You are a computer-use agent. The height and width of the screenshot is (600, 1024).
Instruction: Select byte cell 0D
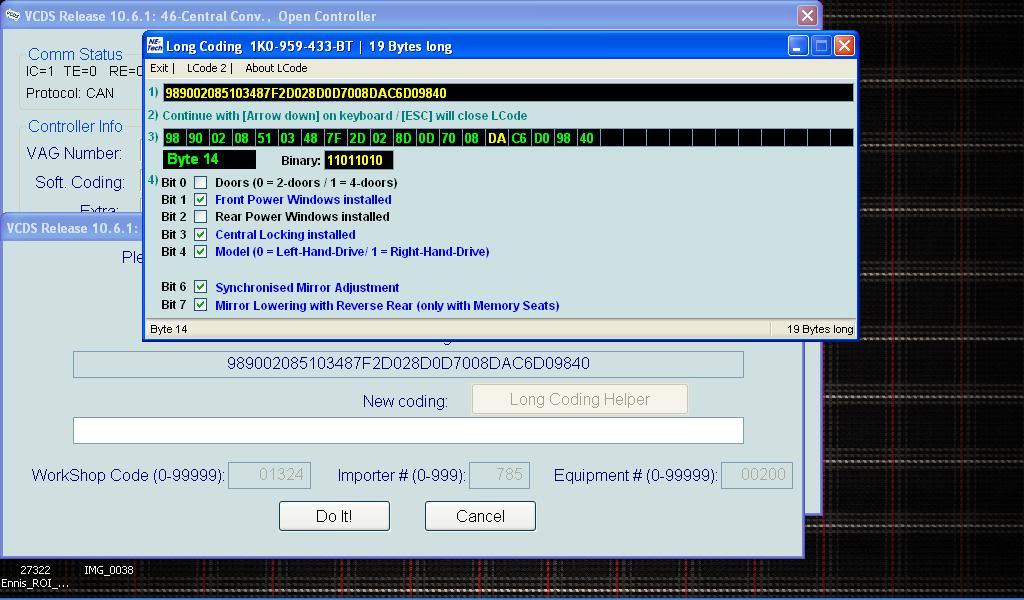tap(426, 138)
